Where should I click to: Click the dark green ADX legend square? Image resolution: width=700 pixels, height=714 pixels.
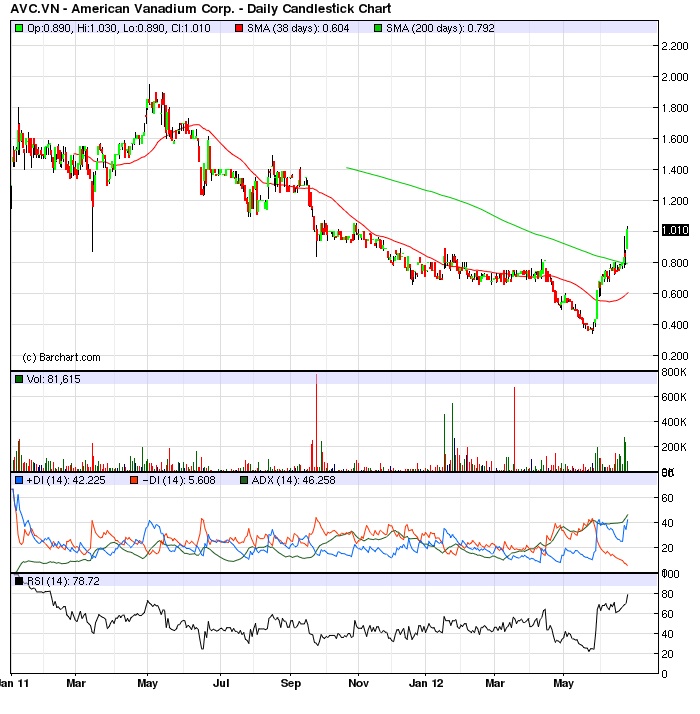point(244,480)
